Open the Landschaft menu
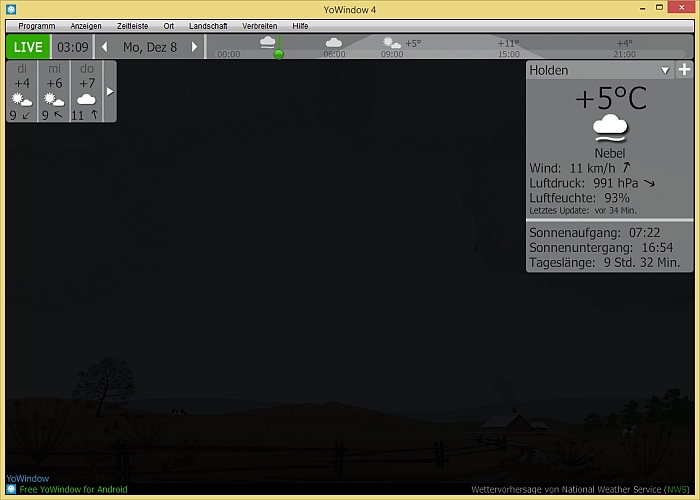 click(208, 26)
